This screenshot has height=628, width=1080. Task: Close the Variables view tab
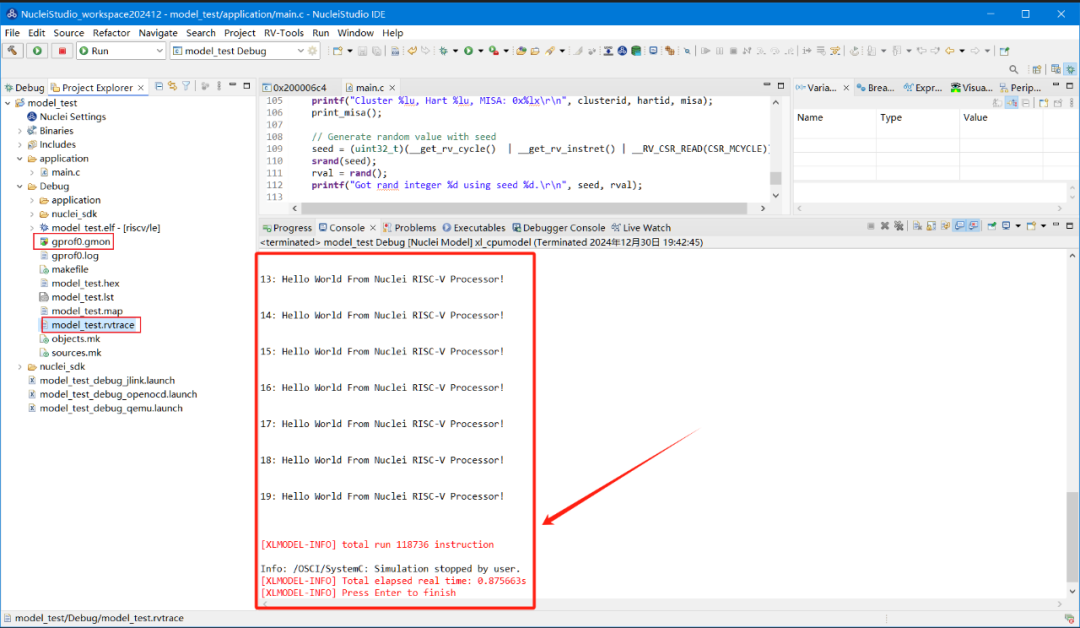tap(847, 87)
